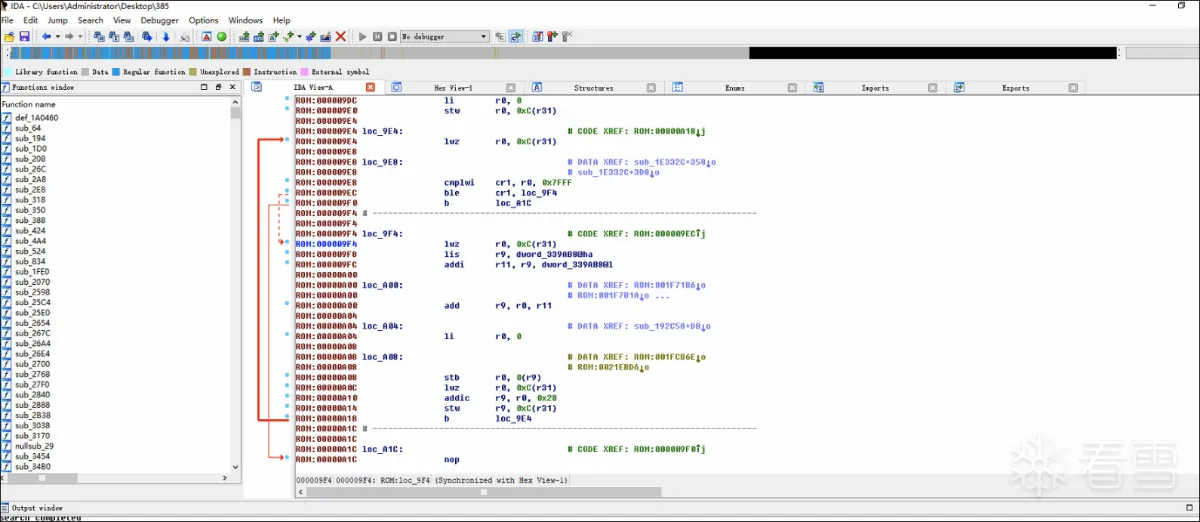The image size is (1200, 522).
Task: Toggle breakpoint dot at address 000009EC
Action: click(287, 192)
